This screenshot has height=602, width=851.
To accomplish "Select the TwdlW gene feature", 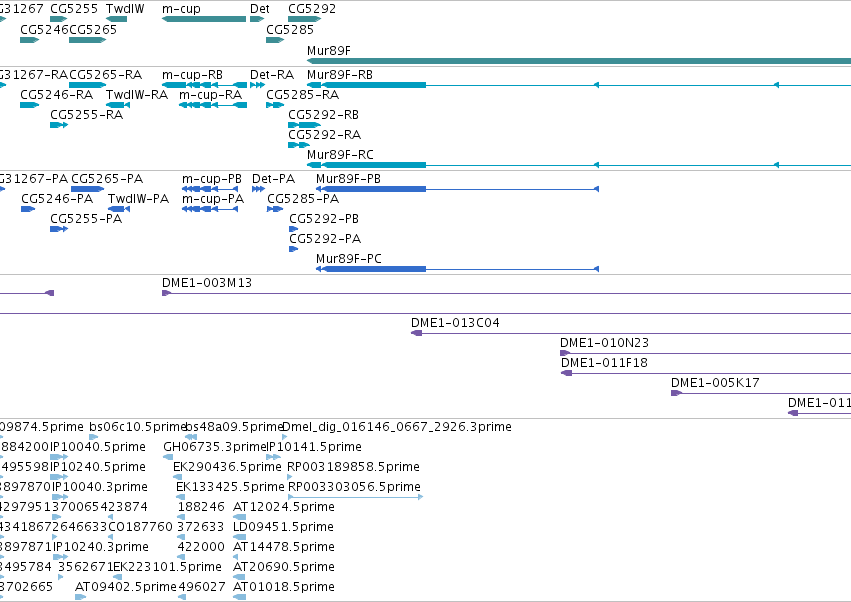I will tap(116, 19).
